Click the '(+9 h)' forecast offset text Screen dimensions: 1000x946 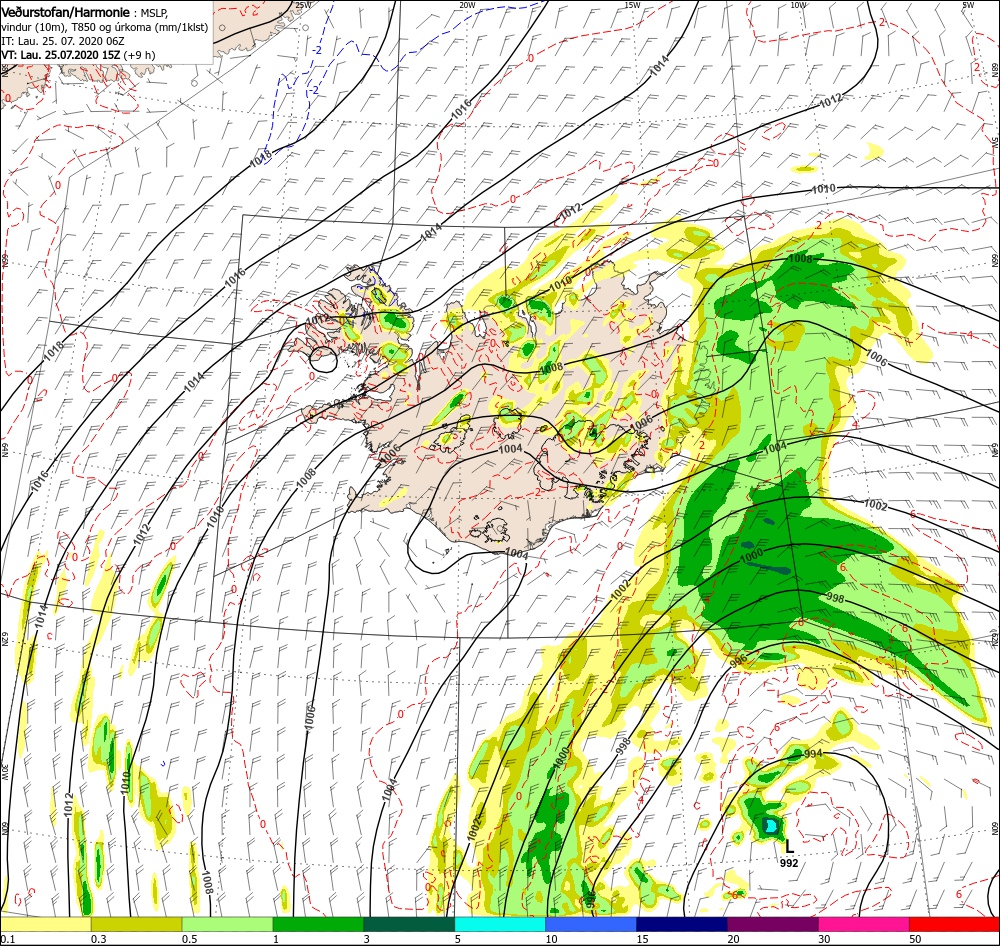[139, 55]
